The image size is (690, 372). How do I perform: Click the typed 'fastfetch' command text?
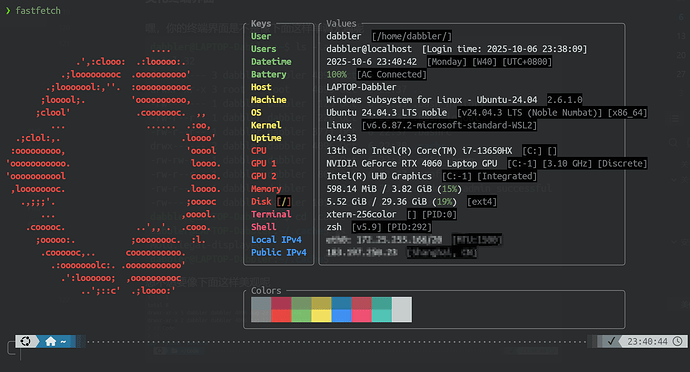(x=38, y=11)
